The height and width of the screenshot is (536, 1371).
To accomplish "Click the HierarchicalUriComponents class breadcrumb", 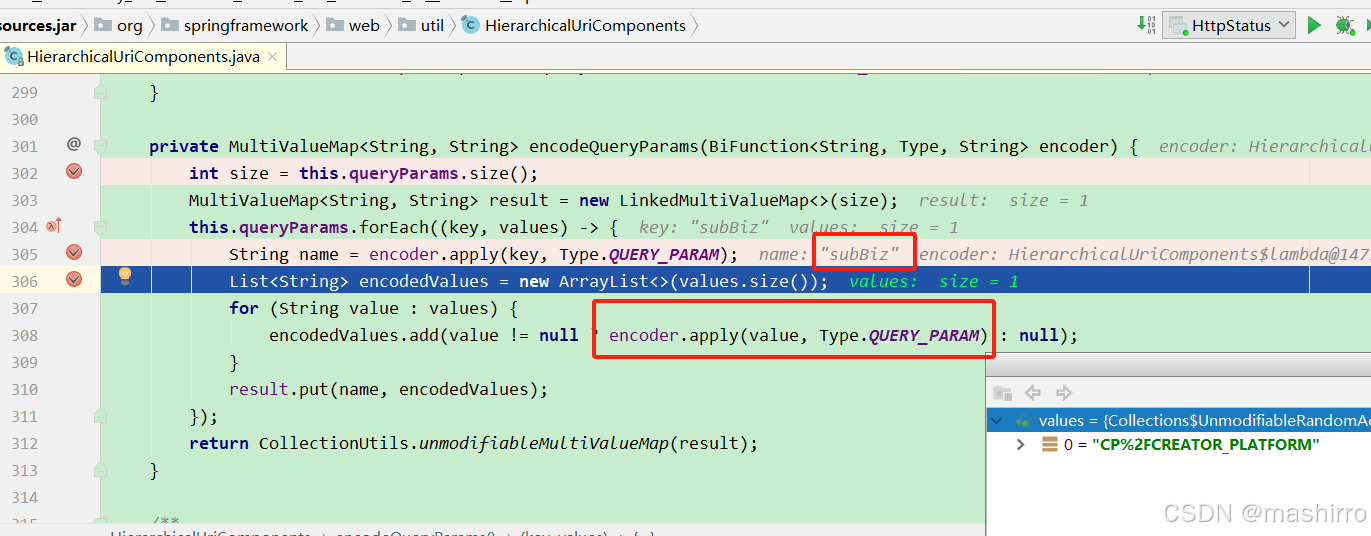I will coord(574,26).
